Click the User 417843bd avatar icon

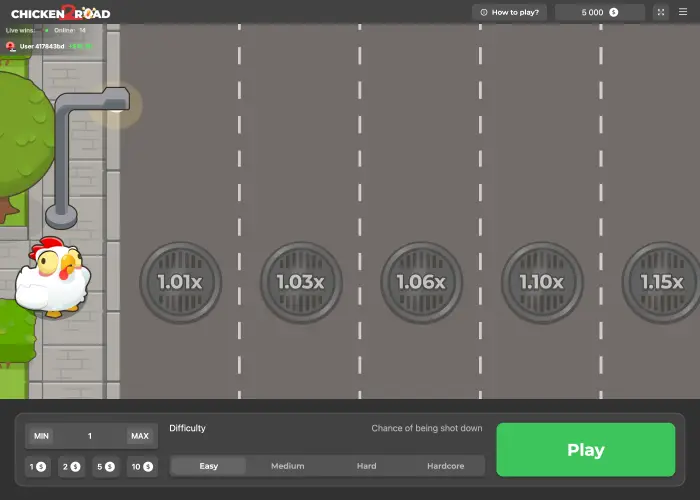[10, 46]
